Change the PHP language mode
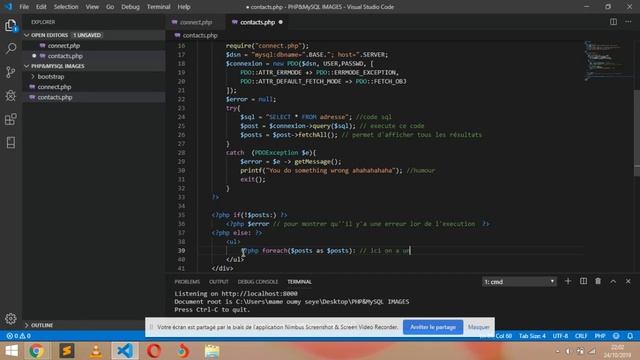 pos(600,336)
